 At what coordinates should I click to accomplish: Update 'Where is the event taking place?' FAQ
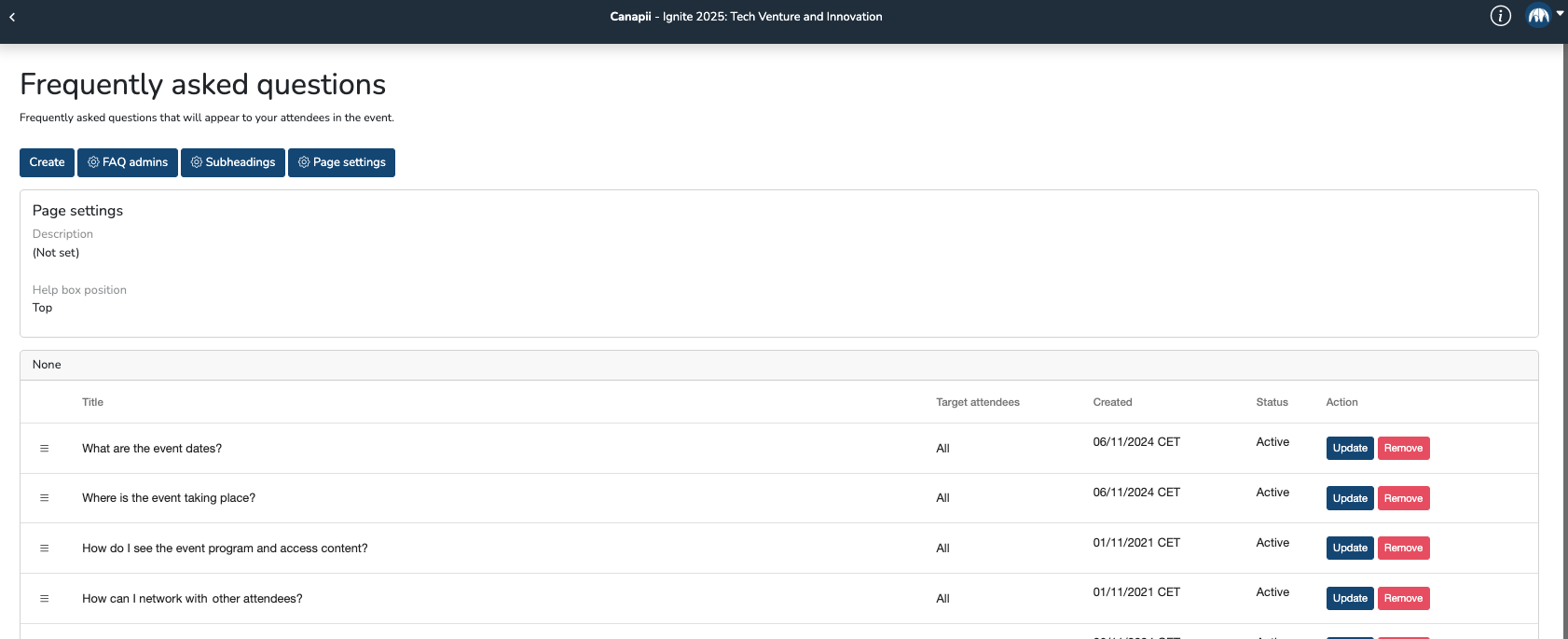[1349, 498]
